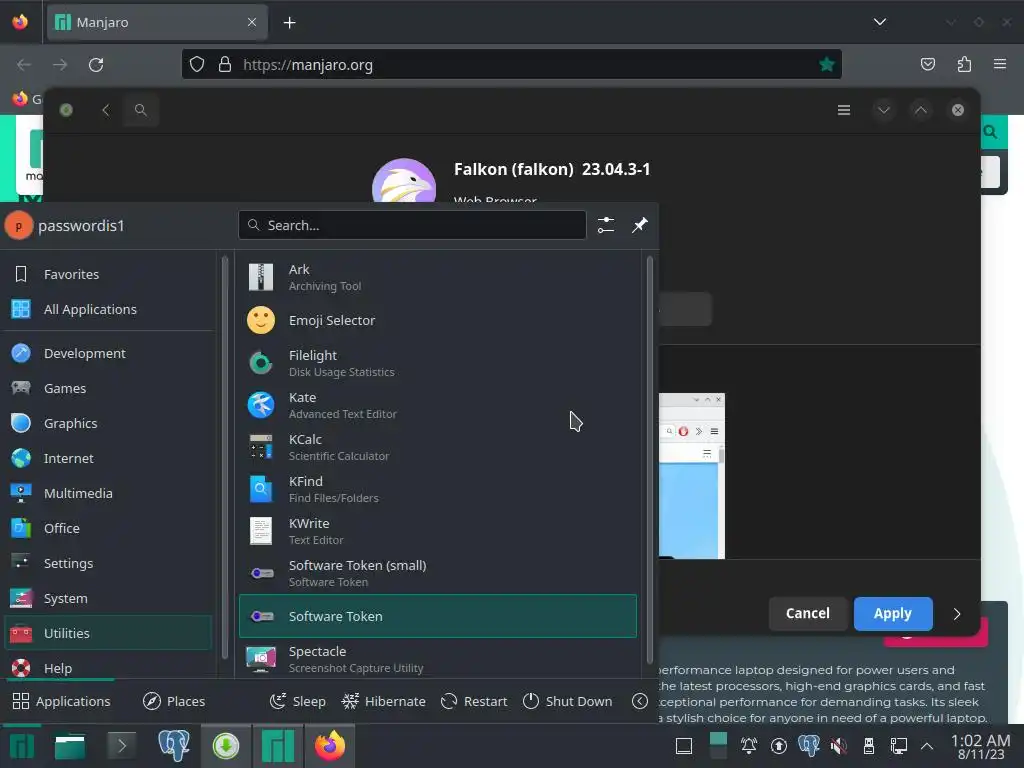Image resolution: width=1024 pixels, height=768 pixels.
Task: Open software manager hamburger menu
Action: 844,110
